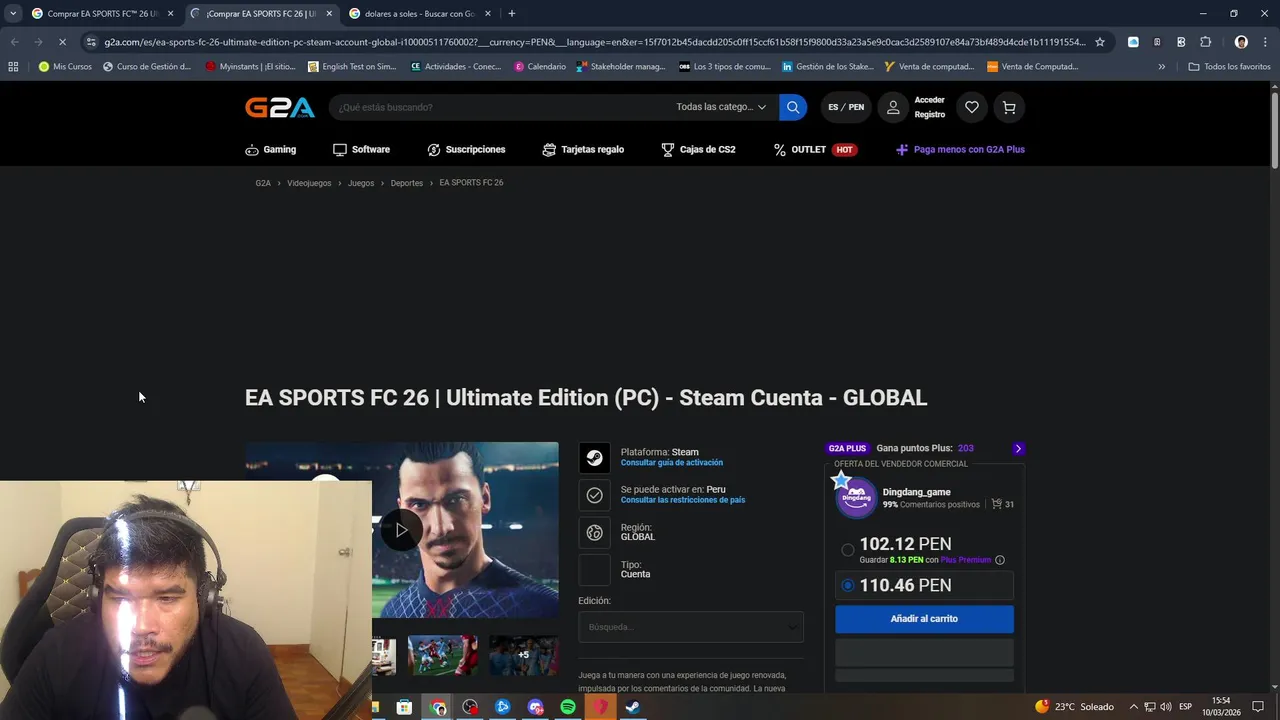This screenshot has height=720, width=1280.
Task: Click the taskbar volume icon
Action: coord(1166,707)
